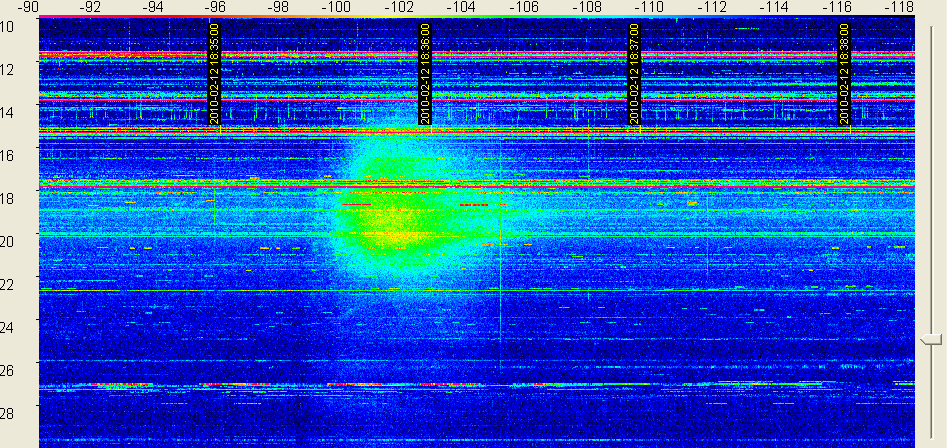Click the -90 value on the color scale
The height and width of the screenshot is (448, 948).
(28, 7)
